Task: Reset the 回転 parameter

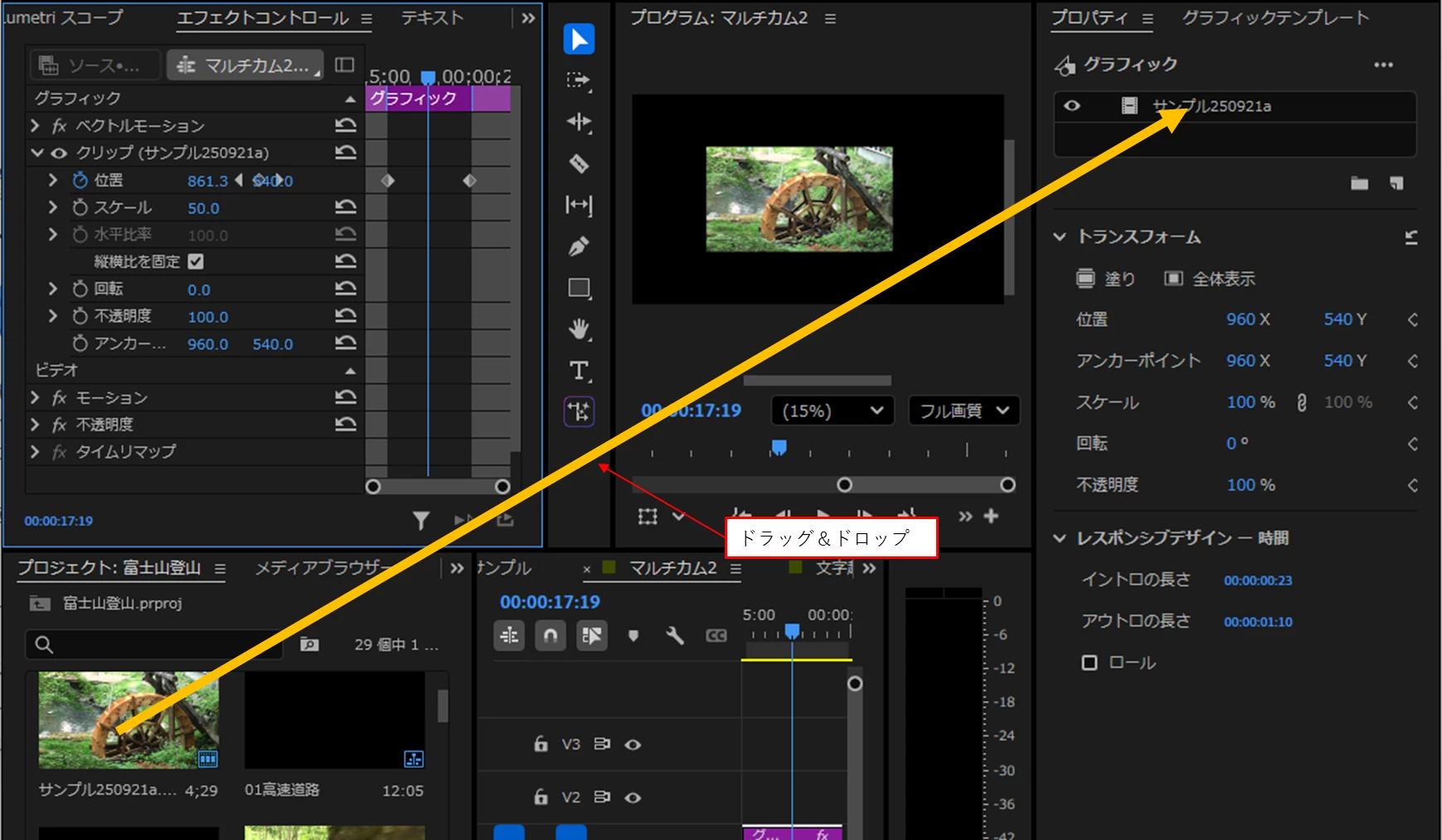Action: coord(346,289)
